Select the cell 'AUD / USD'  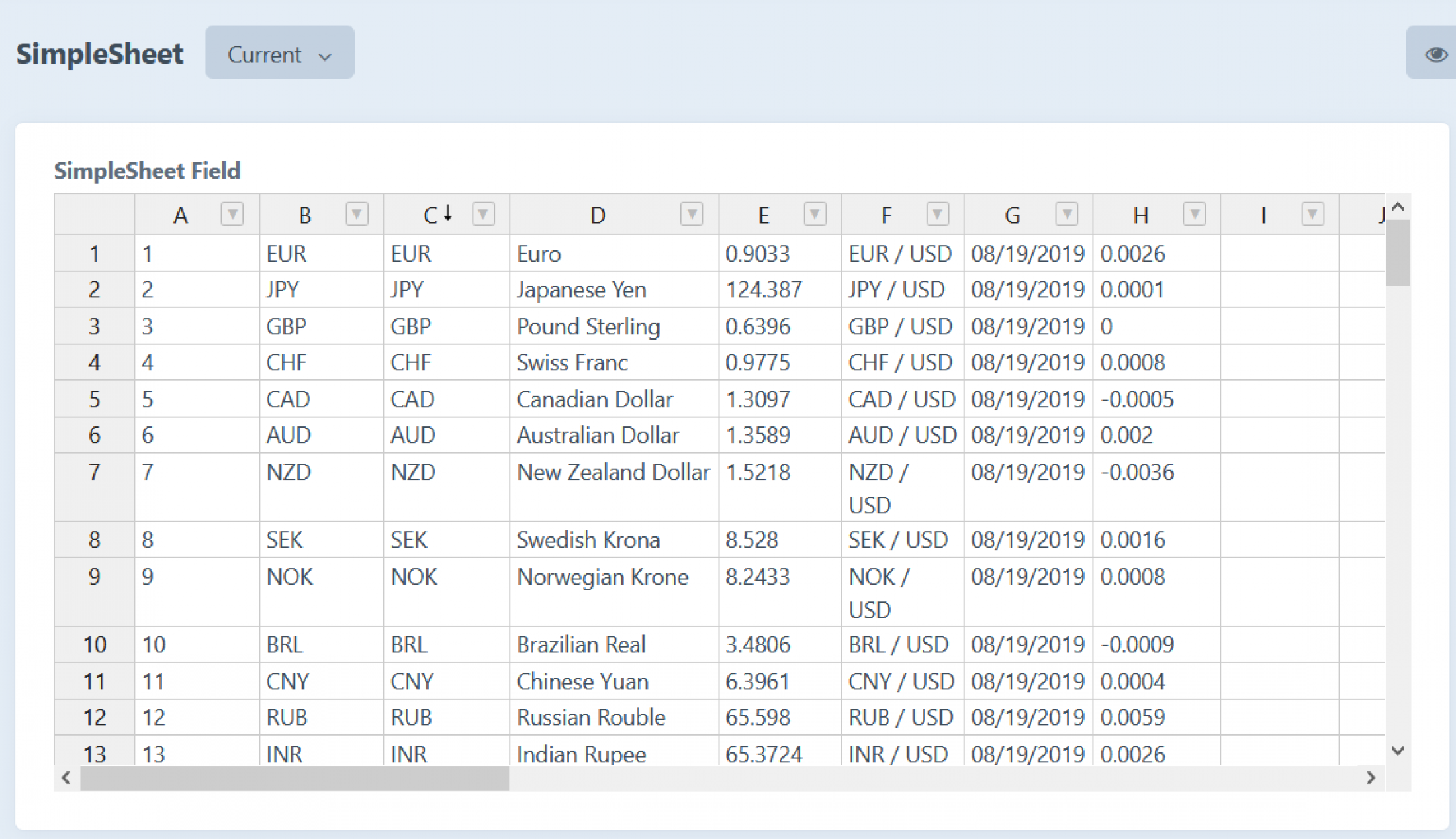(x=903, y=435)
